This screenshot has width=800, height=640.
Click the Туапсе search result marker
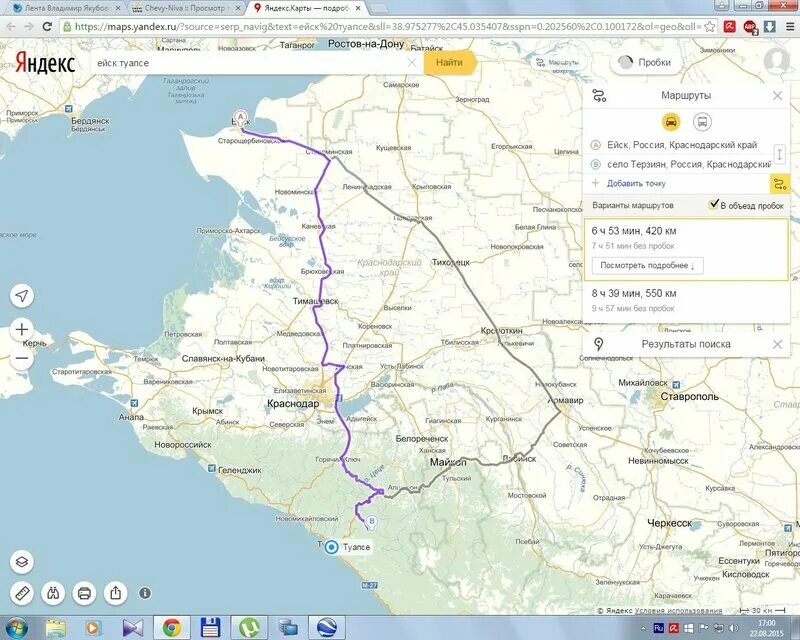[x=332, y=547]
